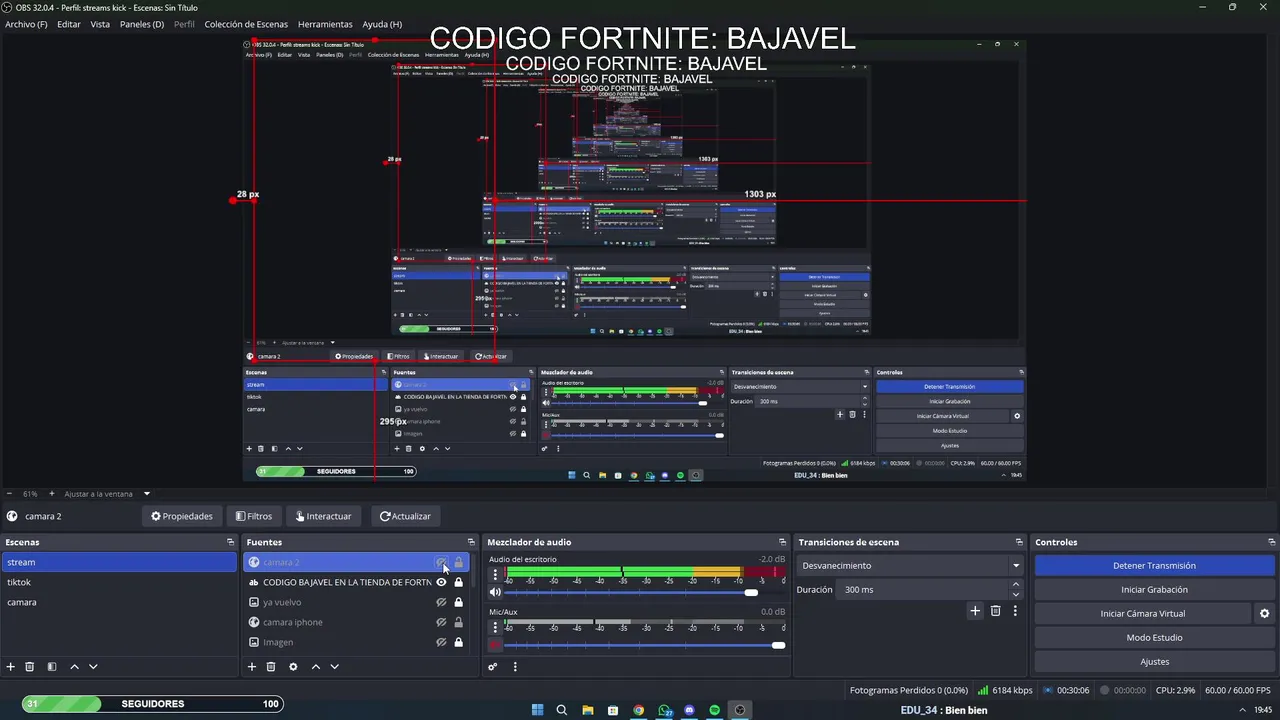Show the camara 2 source via eye icon
This screenshot has width=1280, height=720.
click(441, 563)
